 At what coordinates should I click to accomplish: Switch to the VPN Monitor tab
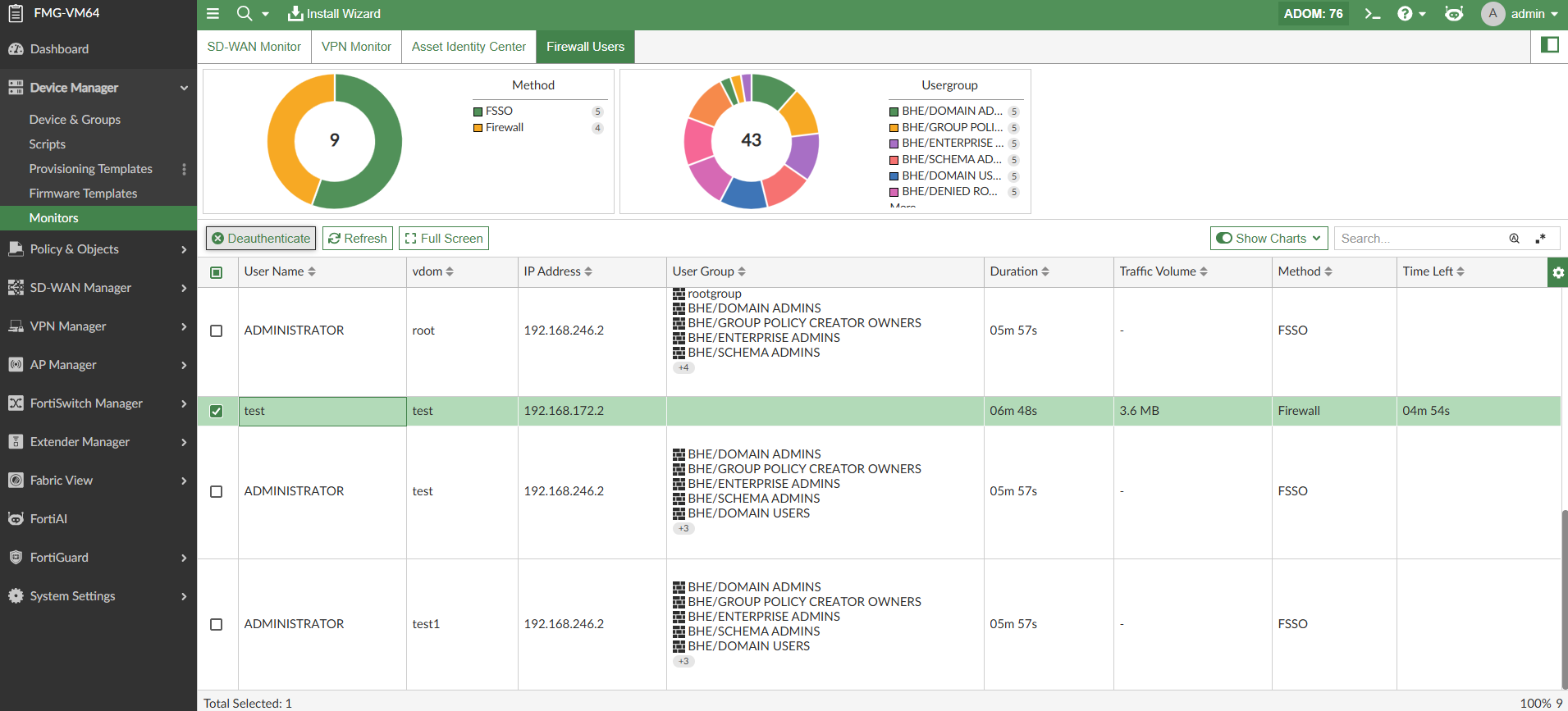coord(356,47)
